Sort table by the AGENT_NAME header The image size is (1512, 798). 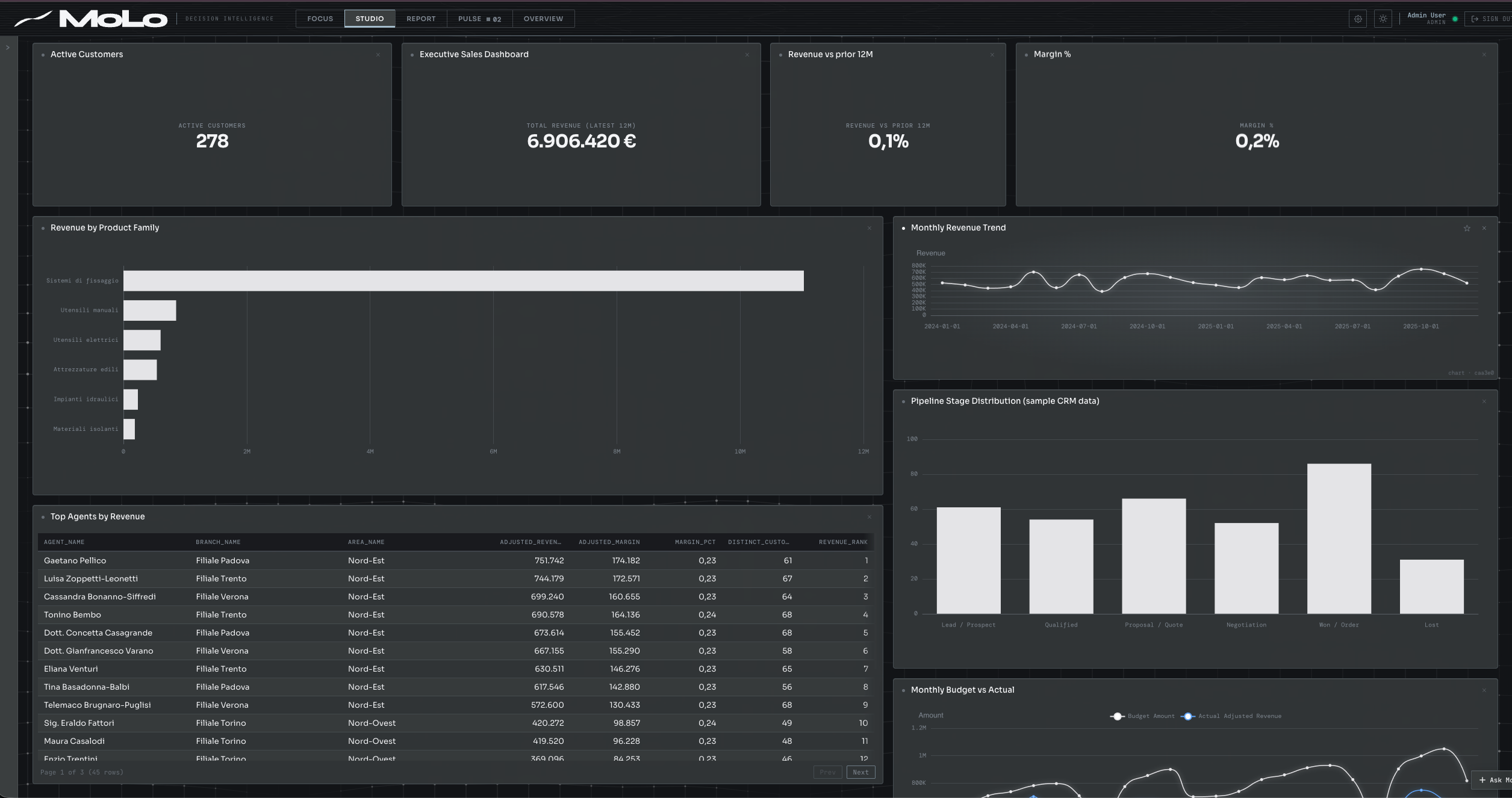pos(64,542)
